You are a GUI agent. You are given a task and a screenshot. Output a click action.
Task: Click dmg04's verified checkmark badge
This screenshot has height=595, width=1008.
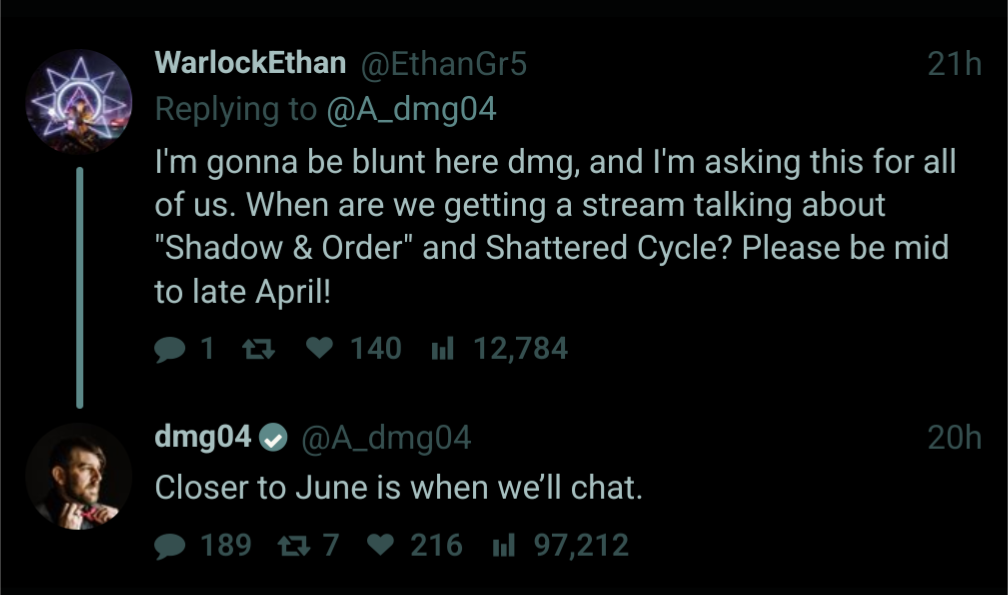[x=273, y=438]
